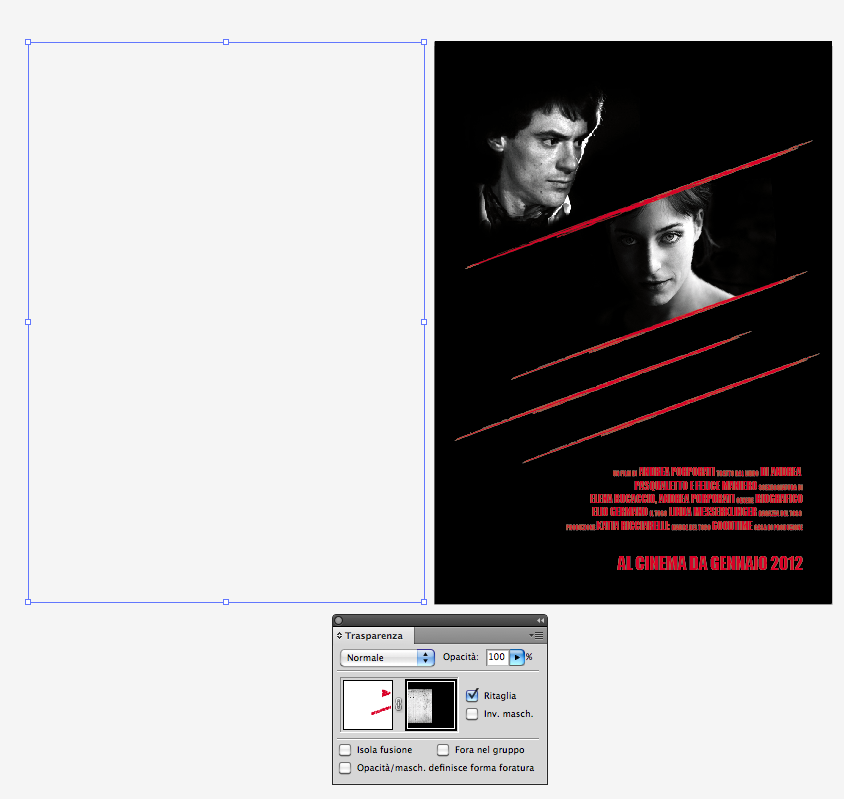844x799 pixels.
Task: Click the Opacità value field
Action: pyautogui.click(x=497, y=657)
